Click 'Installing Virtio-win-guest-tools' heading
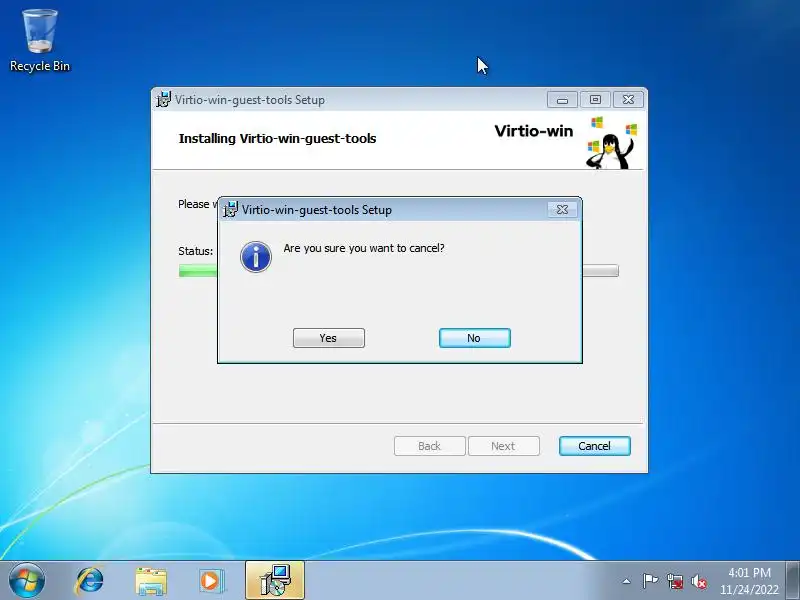Viewport: 800px width, 600px height. point(278,139)
